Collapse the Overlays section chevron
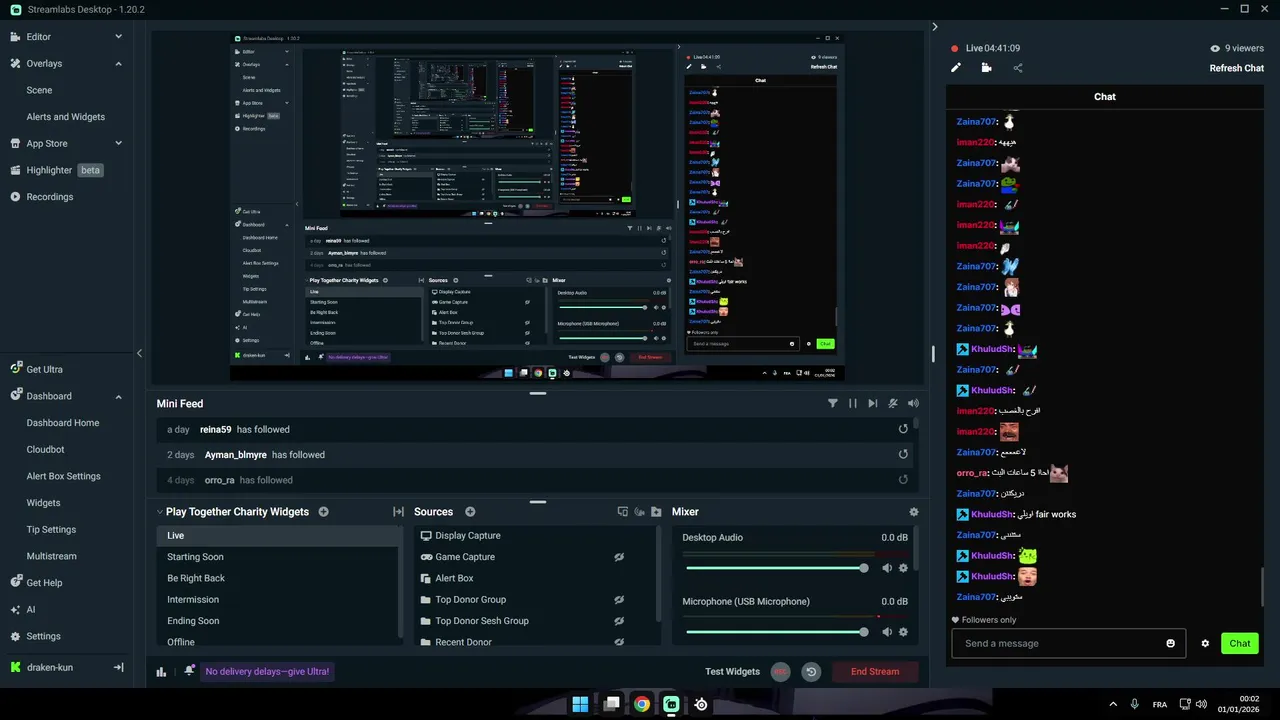This screenshot has height=720, width=1280. pyautogui.click(x=118, y=64)
